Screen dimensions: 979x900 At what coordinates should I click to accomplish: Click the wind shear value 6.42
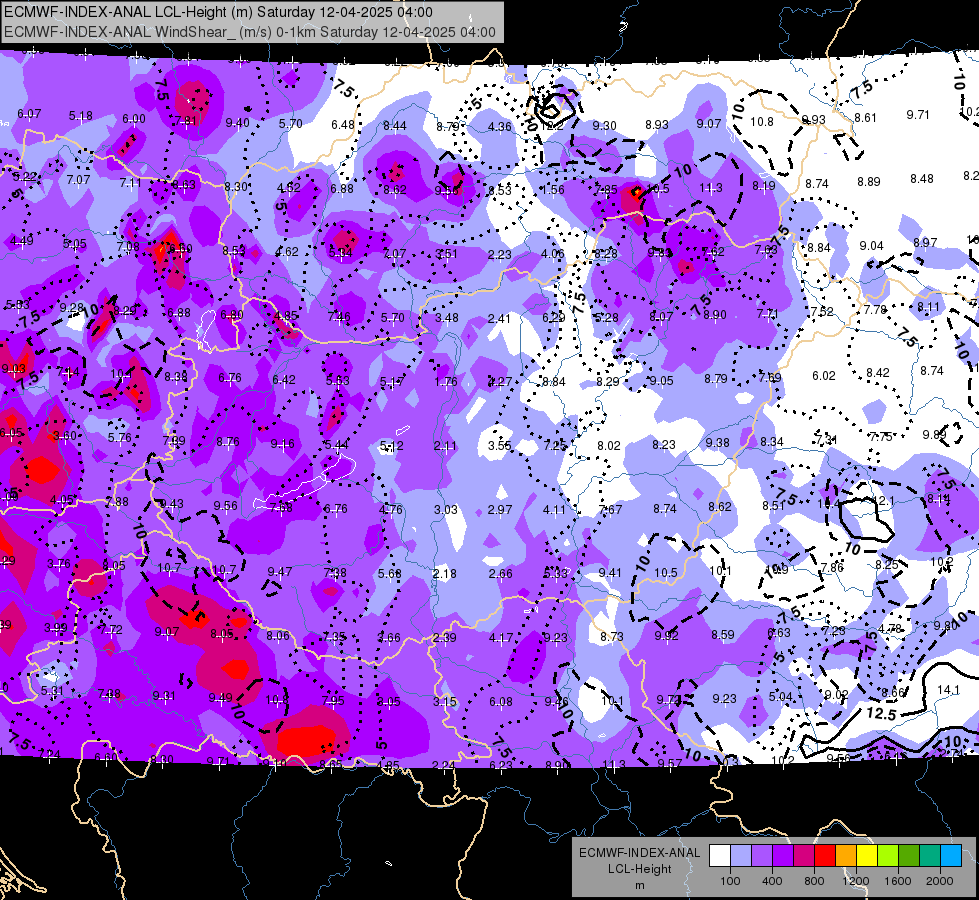(x=283, y=380)
